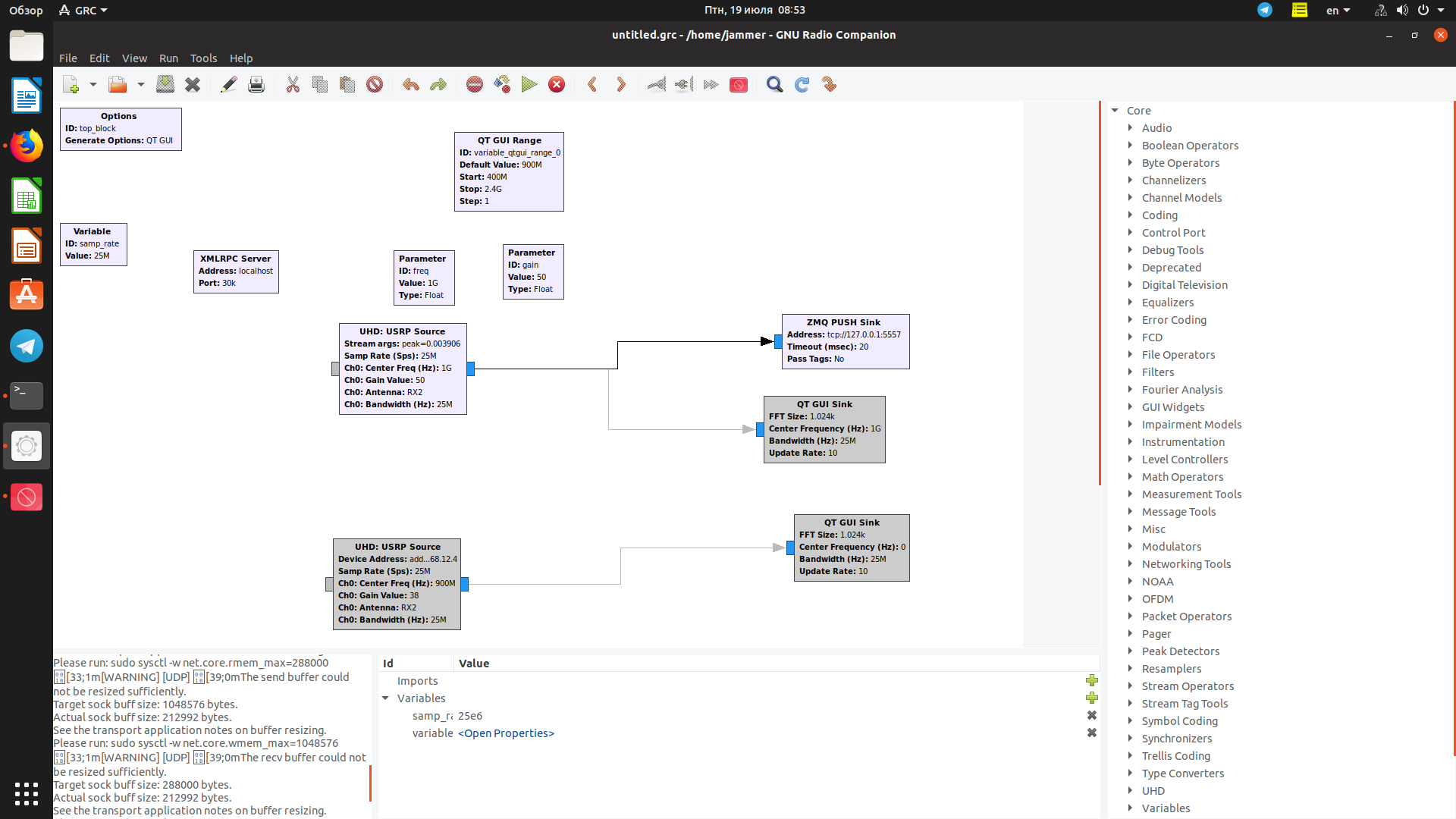Generate the flow graph

click(x=502, y=85)
